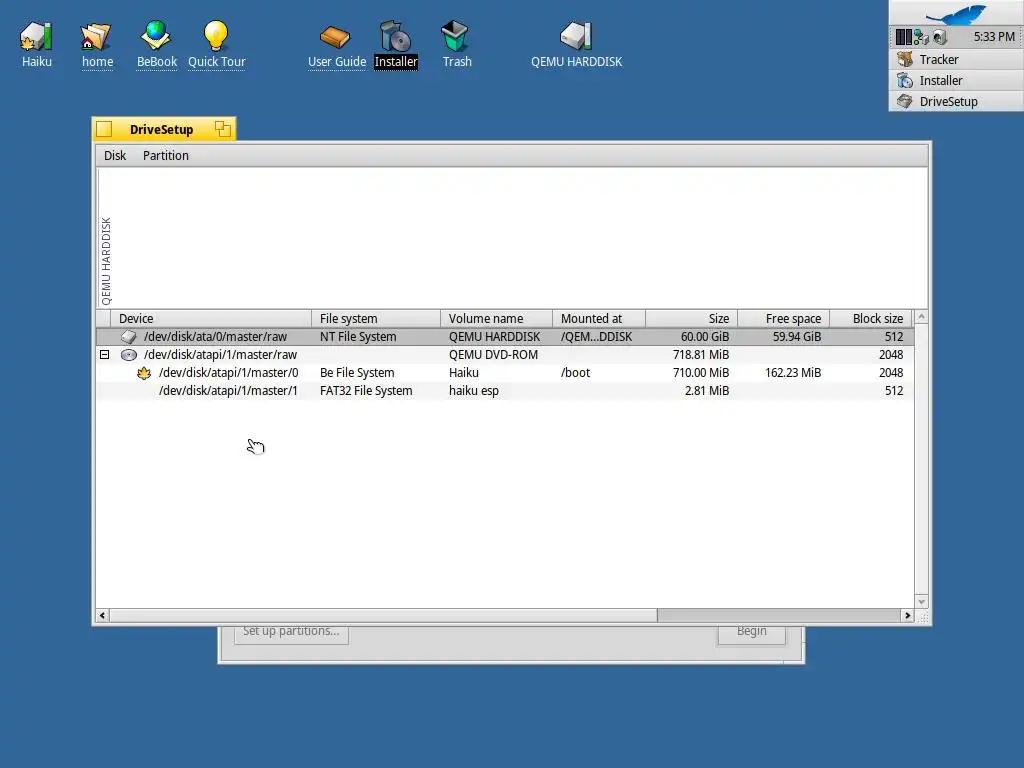The image size is (1024, 768).
Task: Click the volume tray icon in Deskbar
Action: pos(940,37)
